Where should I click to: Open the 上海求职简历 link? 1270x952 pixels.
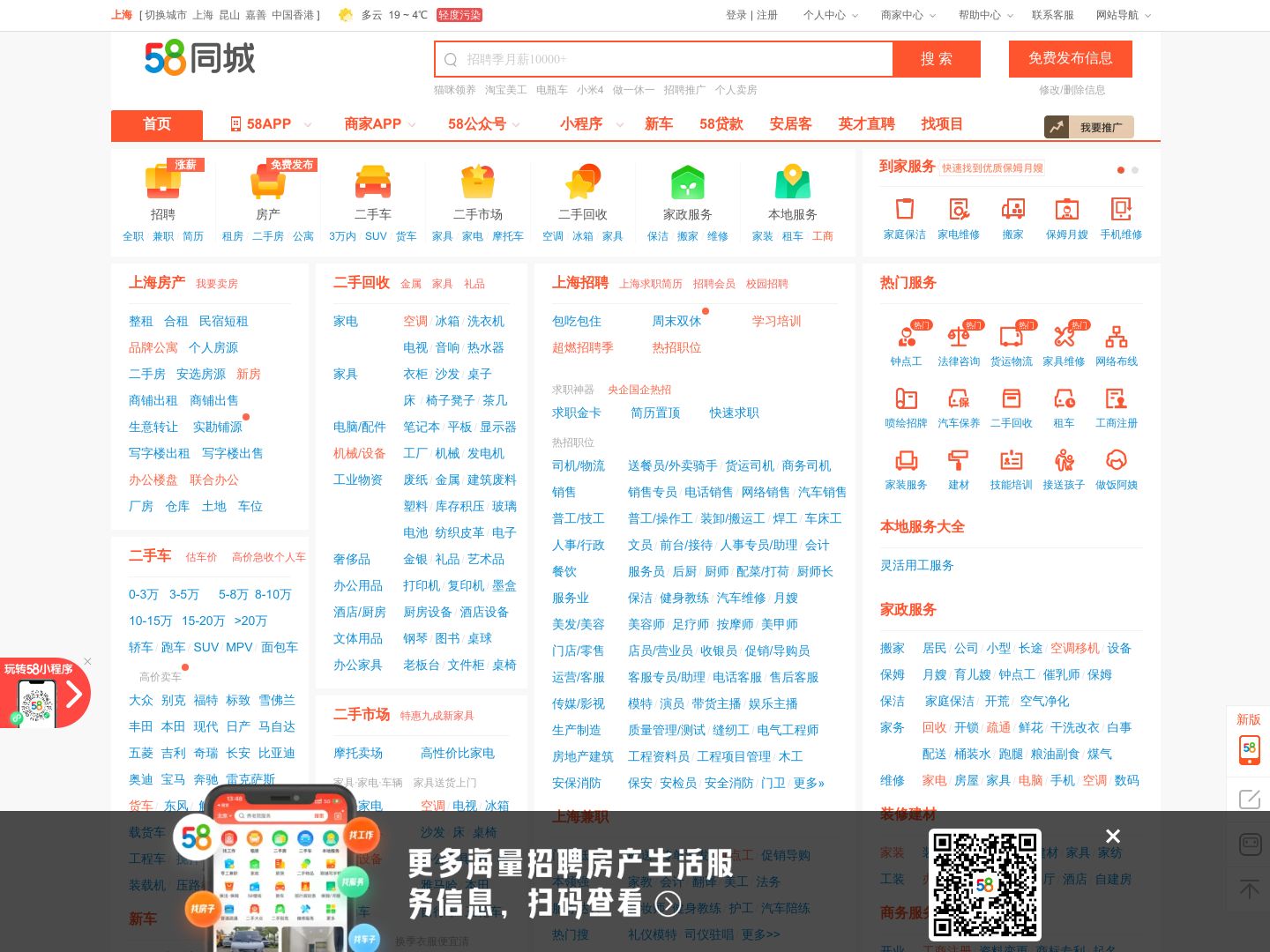coord(651,284)
